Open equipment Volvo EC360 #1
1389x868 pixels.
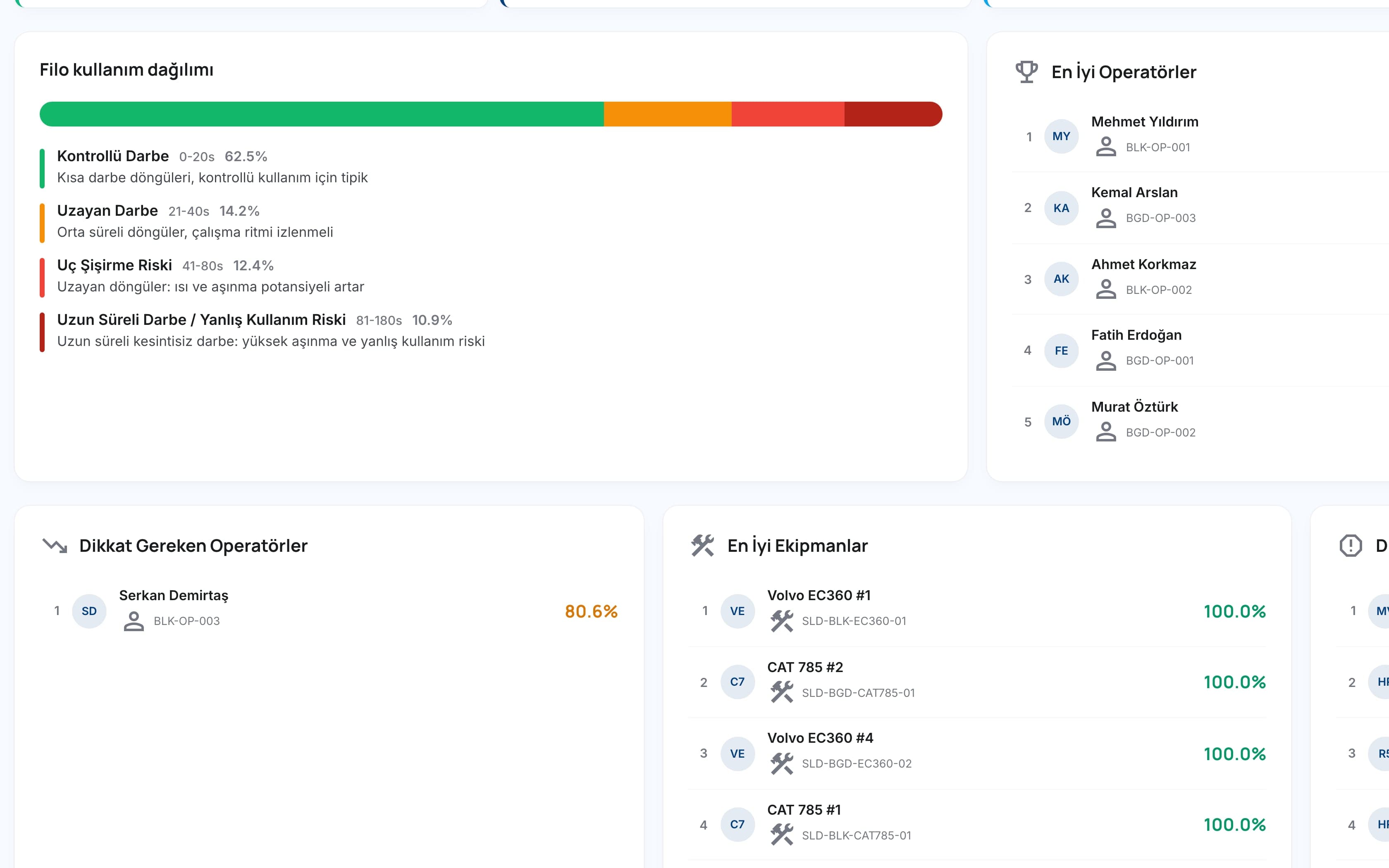click(819, 595)
